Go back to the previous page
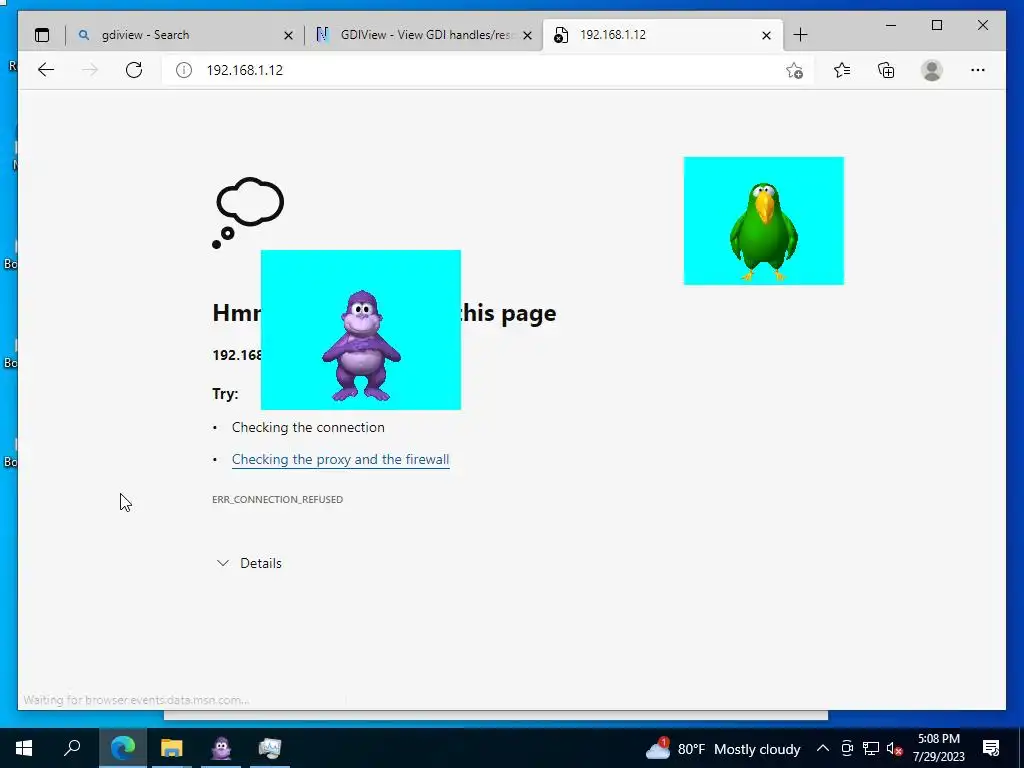The image size is (1024, 768). [x=46, y=70]
